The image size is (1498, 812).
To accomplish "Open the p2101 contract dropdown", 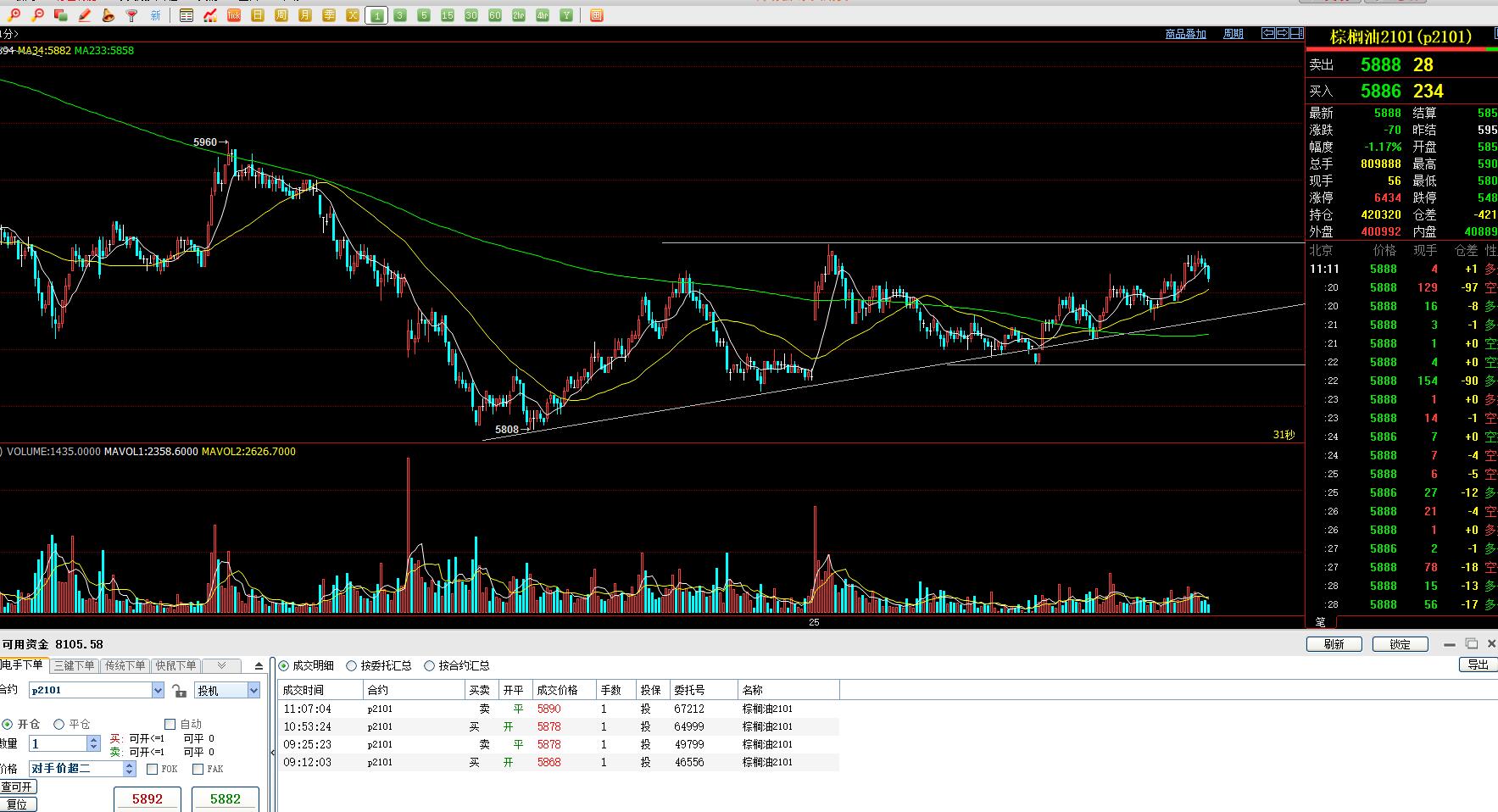I will 158,691.
